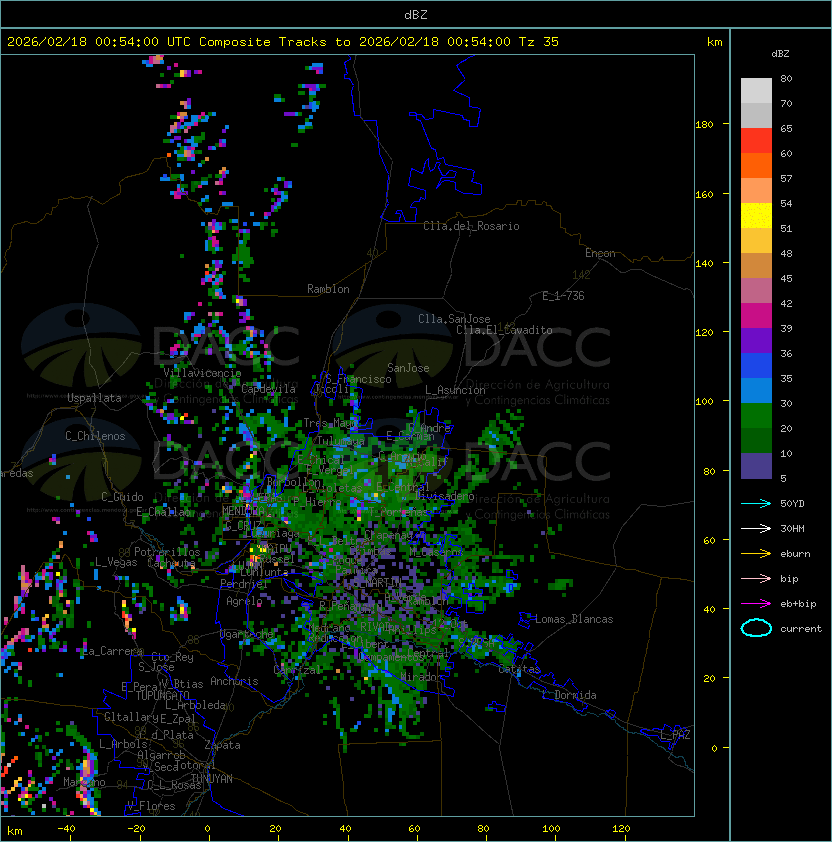Image resolution: width=832 pixels, height=842 pixels.
Task: Click the Catitas place label
Action: pyautogui.click(x=519, y=670)
